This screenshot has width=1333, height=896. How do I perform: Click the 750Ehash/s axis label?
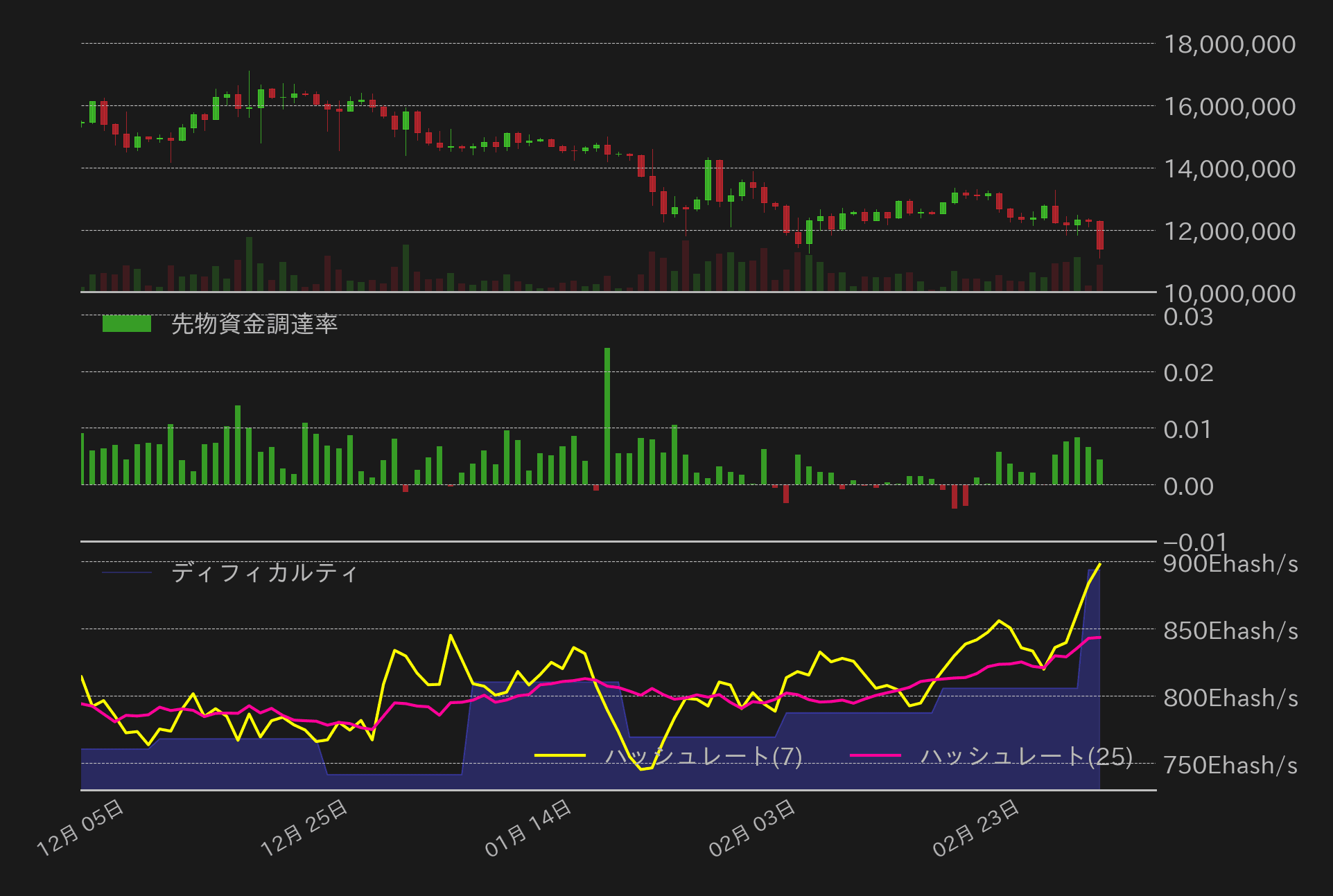(1230, 765)
